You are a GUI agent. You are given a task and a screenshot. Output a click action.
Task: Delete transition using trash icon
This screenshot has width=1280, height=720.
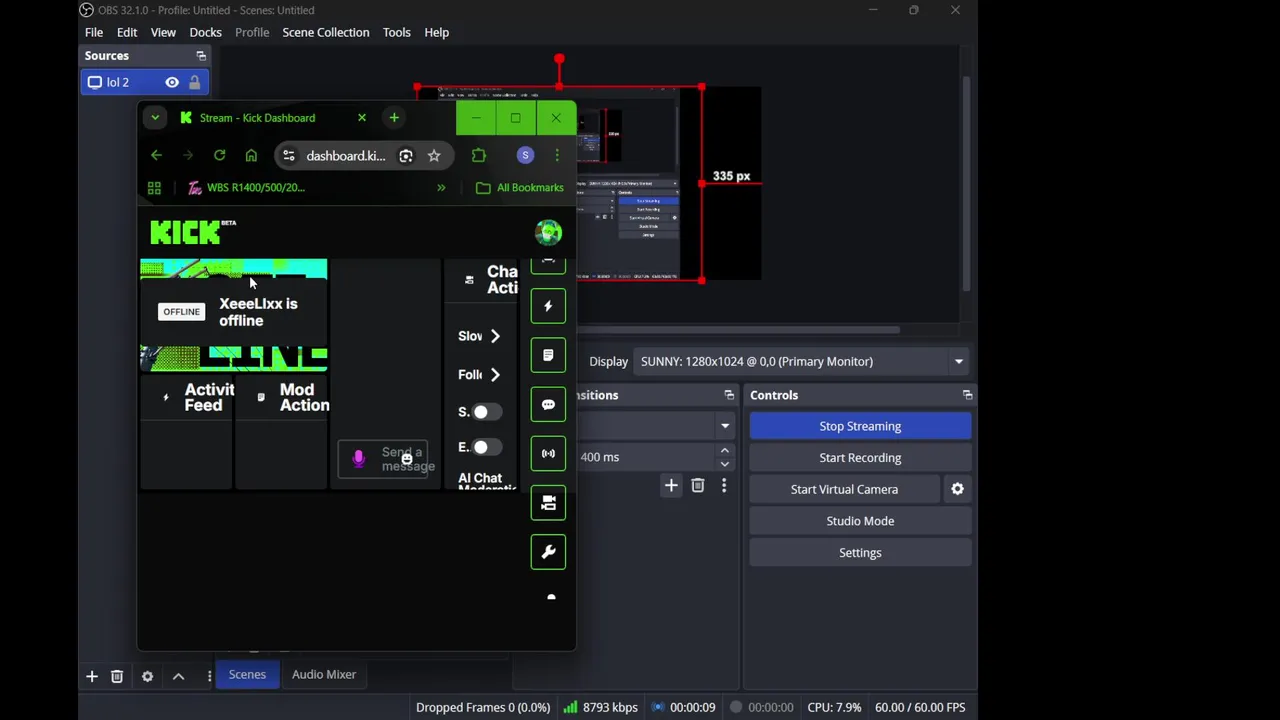coord(698,486)
